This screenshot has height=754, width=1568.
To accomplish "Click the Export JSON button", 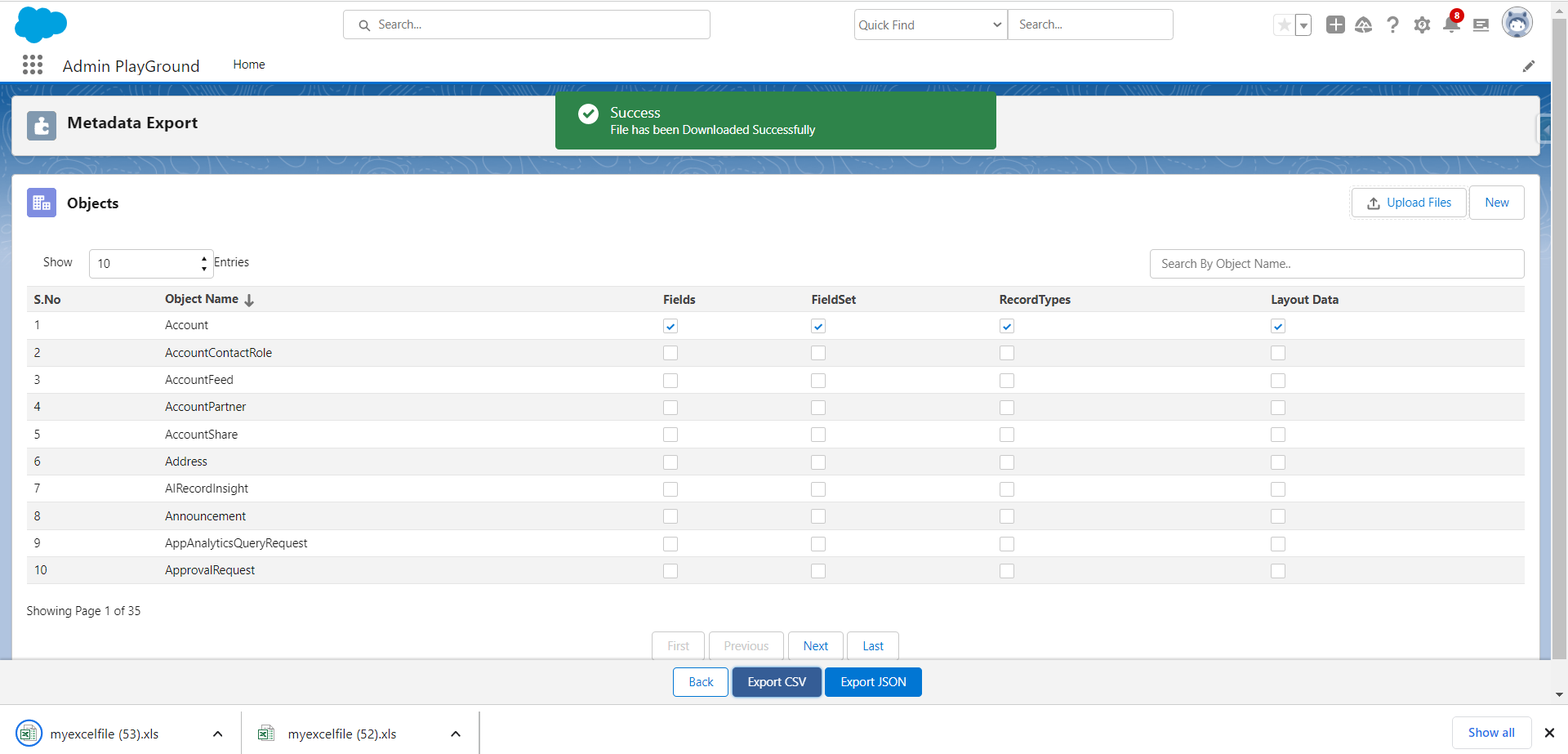I will (873, 682).
